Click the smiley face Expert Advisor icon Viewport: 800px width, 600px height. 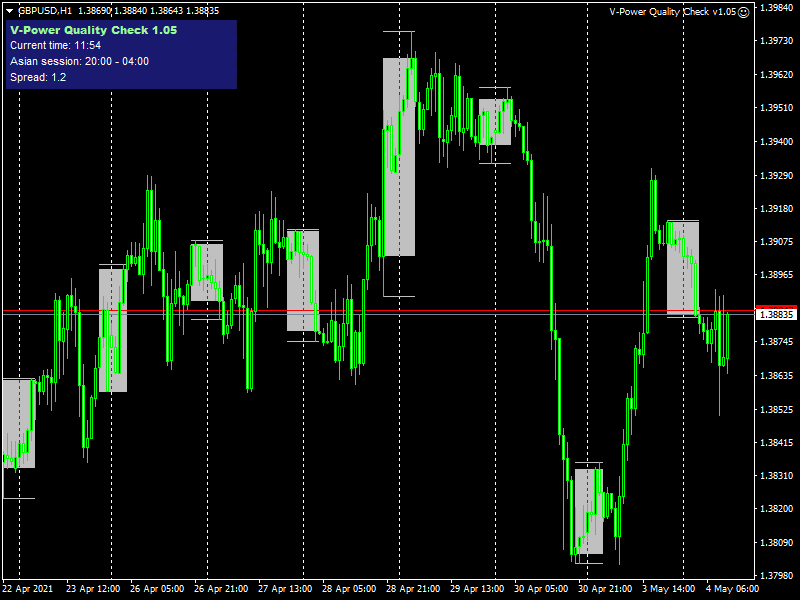[x=743, y=12]
